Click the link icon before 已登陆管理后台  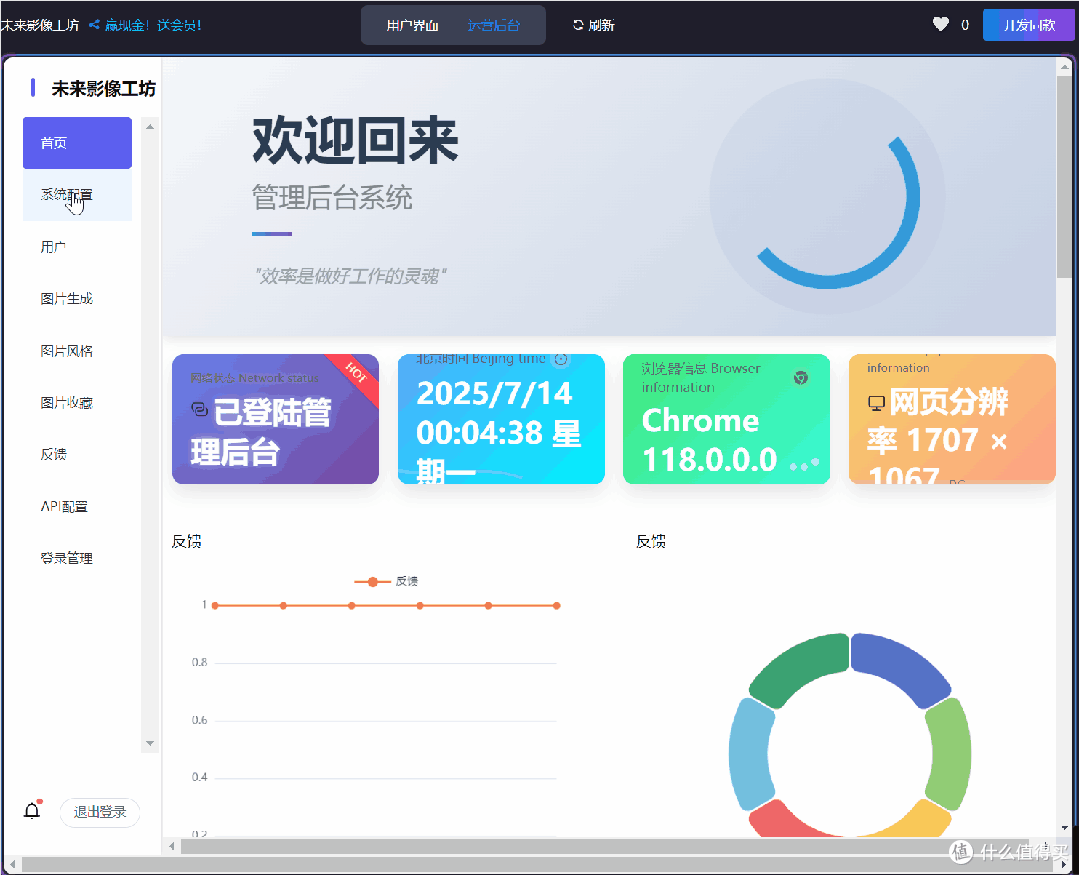tap(200, 409)
